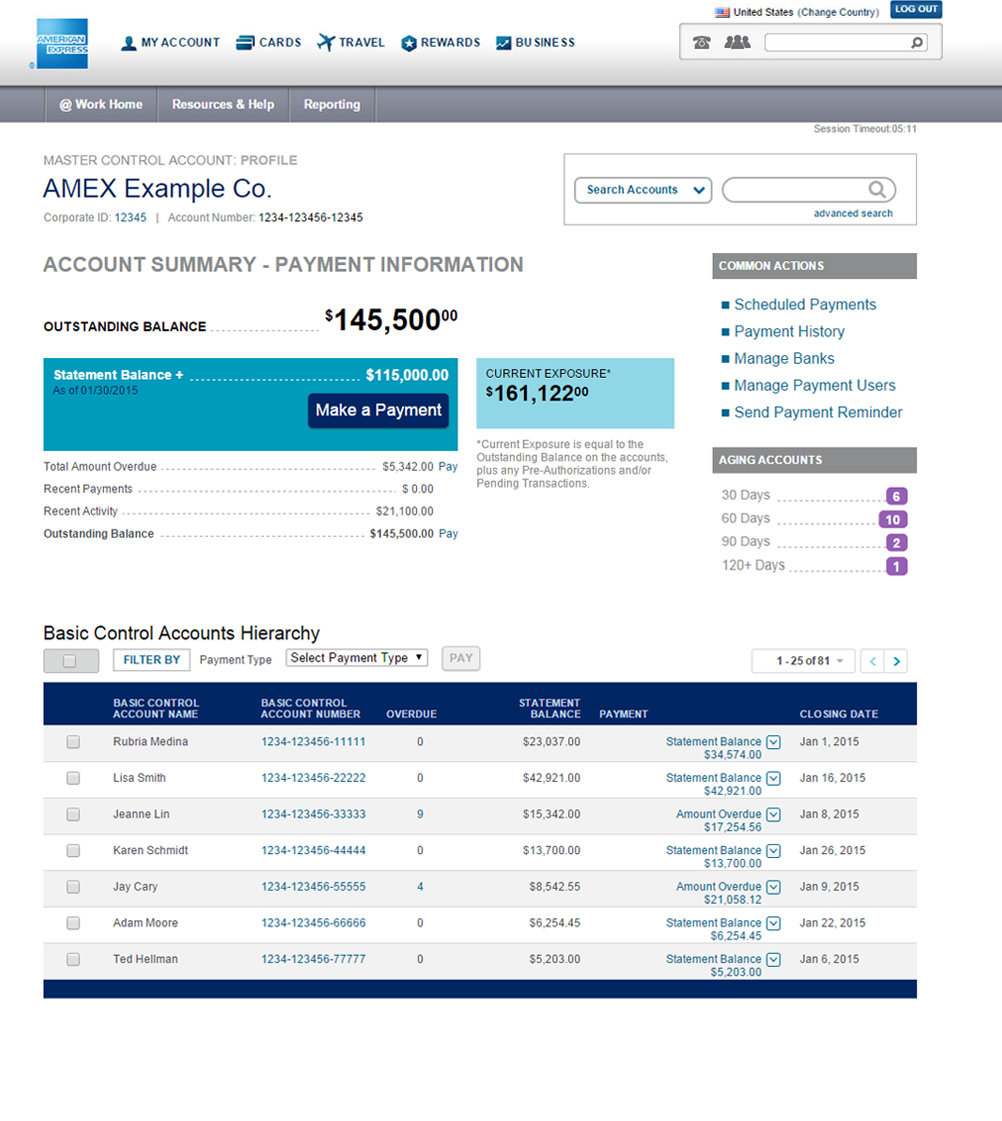This screenshot has height=1121, width=1002.
Task: Click the Business chart icon
Action: coord(504,43)
